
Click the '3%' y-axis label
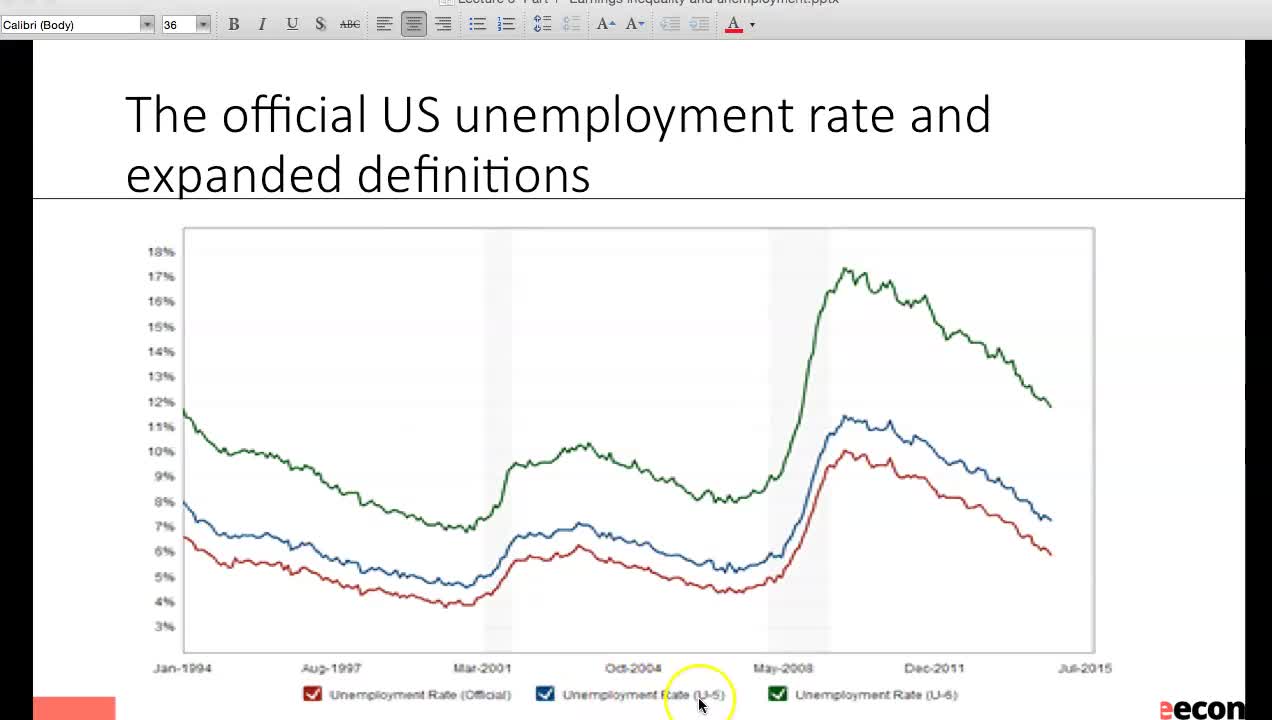point(165,627)
